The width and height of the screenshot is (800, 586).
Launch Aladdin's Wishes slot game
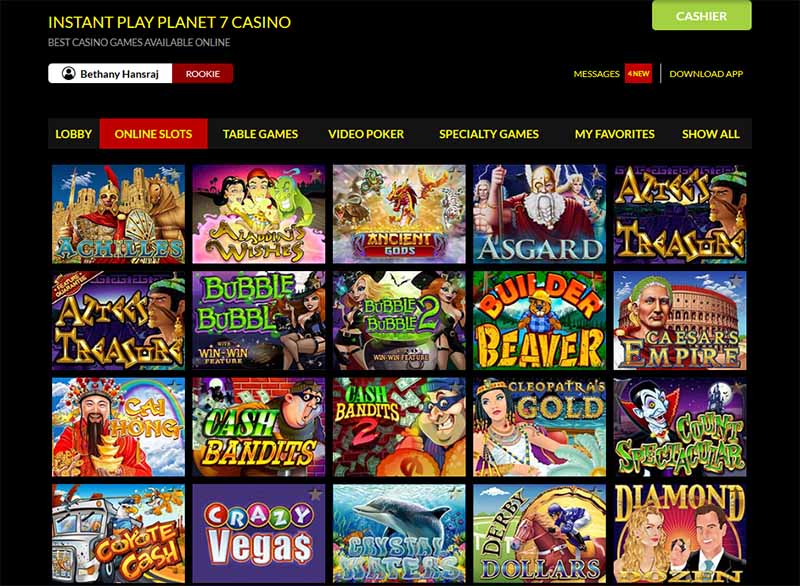259,214
